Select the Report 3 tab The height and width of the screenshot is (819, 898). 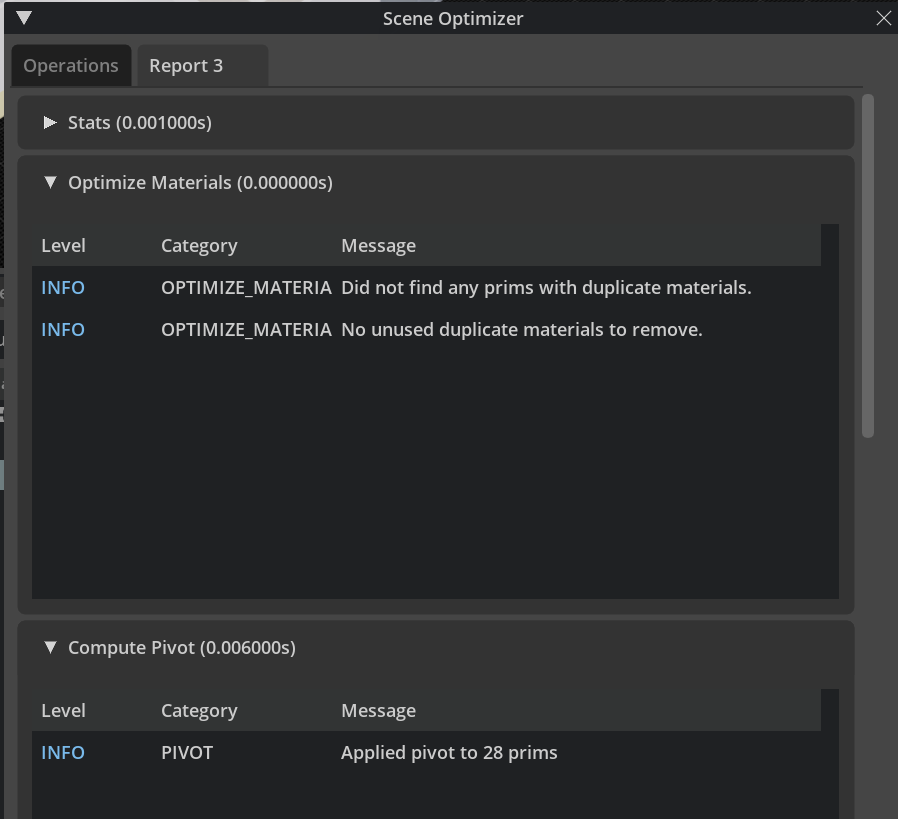click(187, 66)
